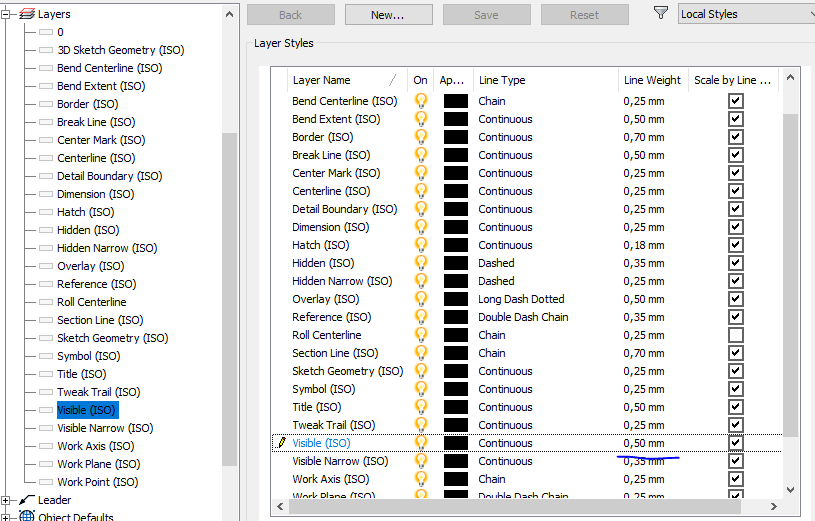The height and width of the screenshot is (521, 815).
Task: Select Visible Narrow (ISO) in the tree
Action: click(105, 428)
